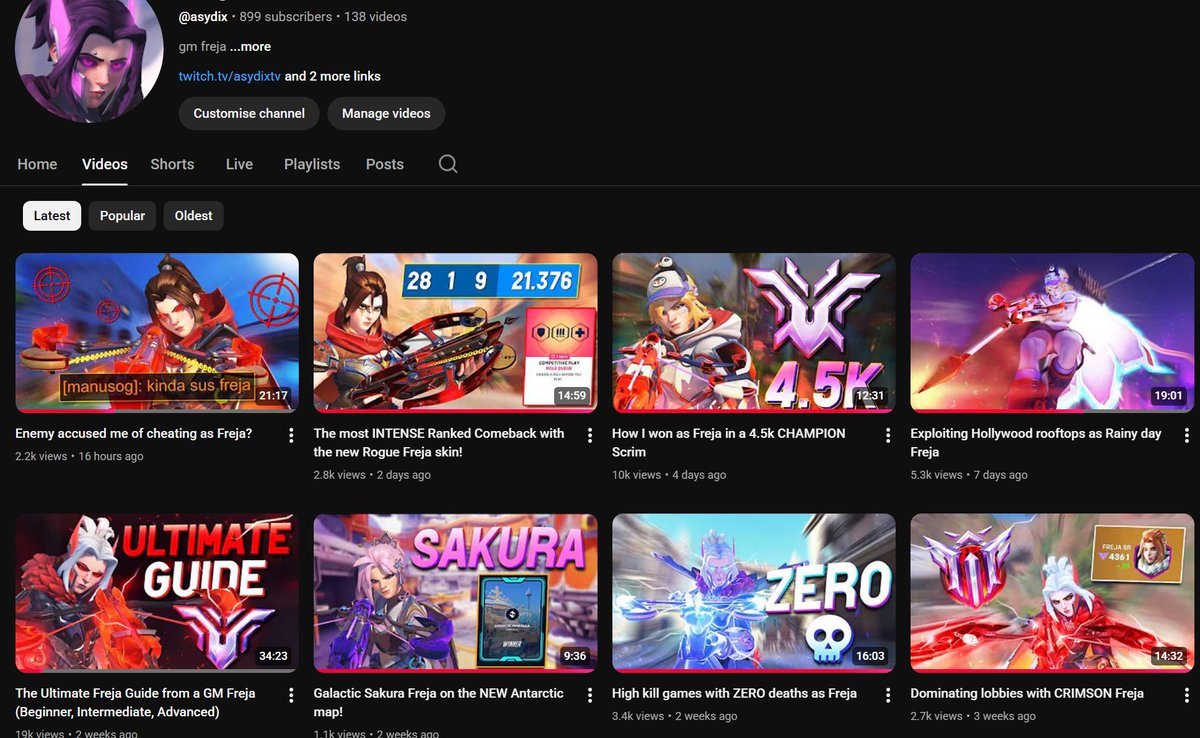Open the Shorts tab

[x=172, y=164]
